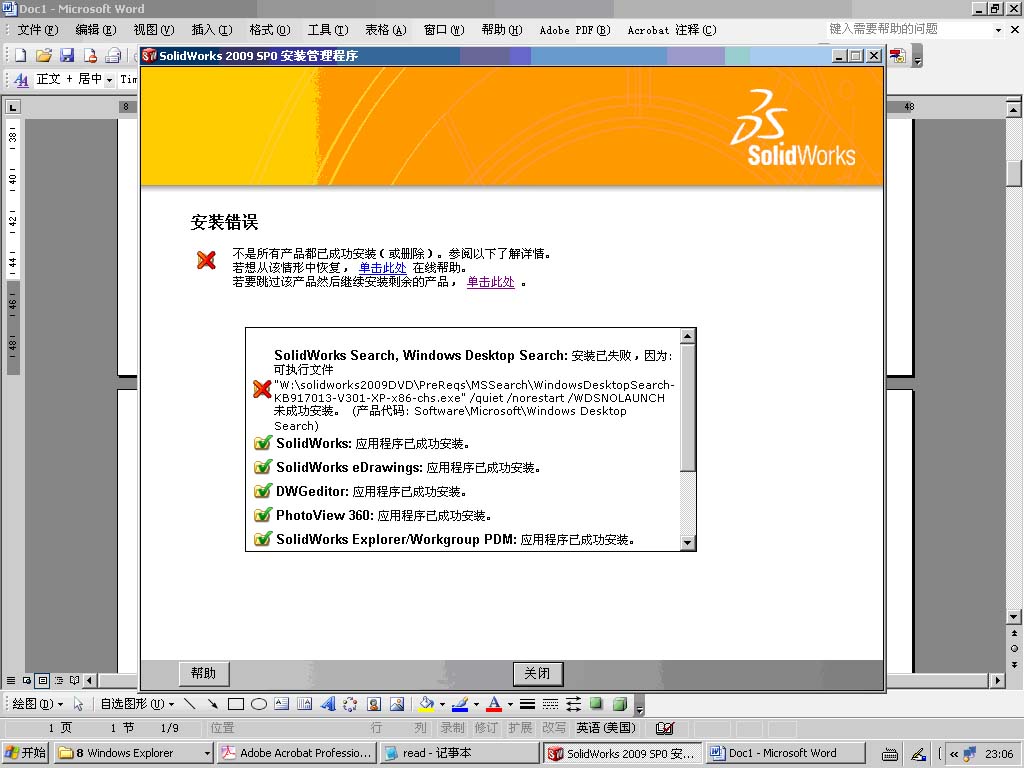The image size is (1024, 768).
Task: Toggle 录制 macro recording in status bar
Action: point(452,728)
